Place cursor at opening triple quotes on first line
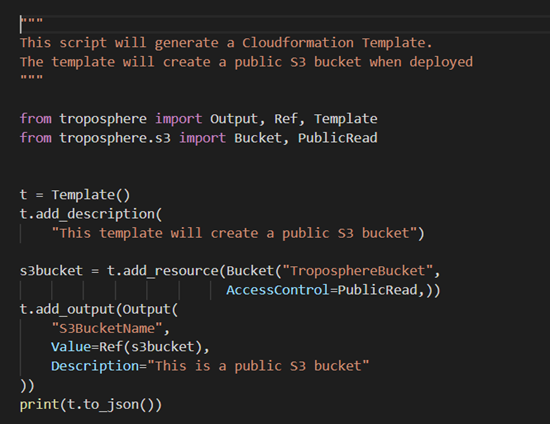The image size is (550, 424). coord(32,21)
